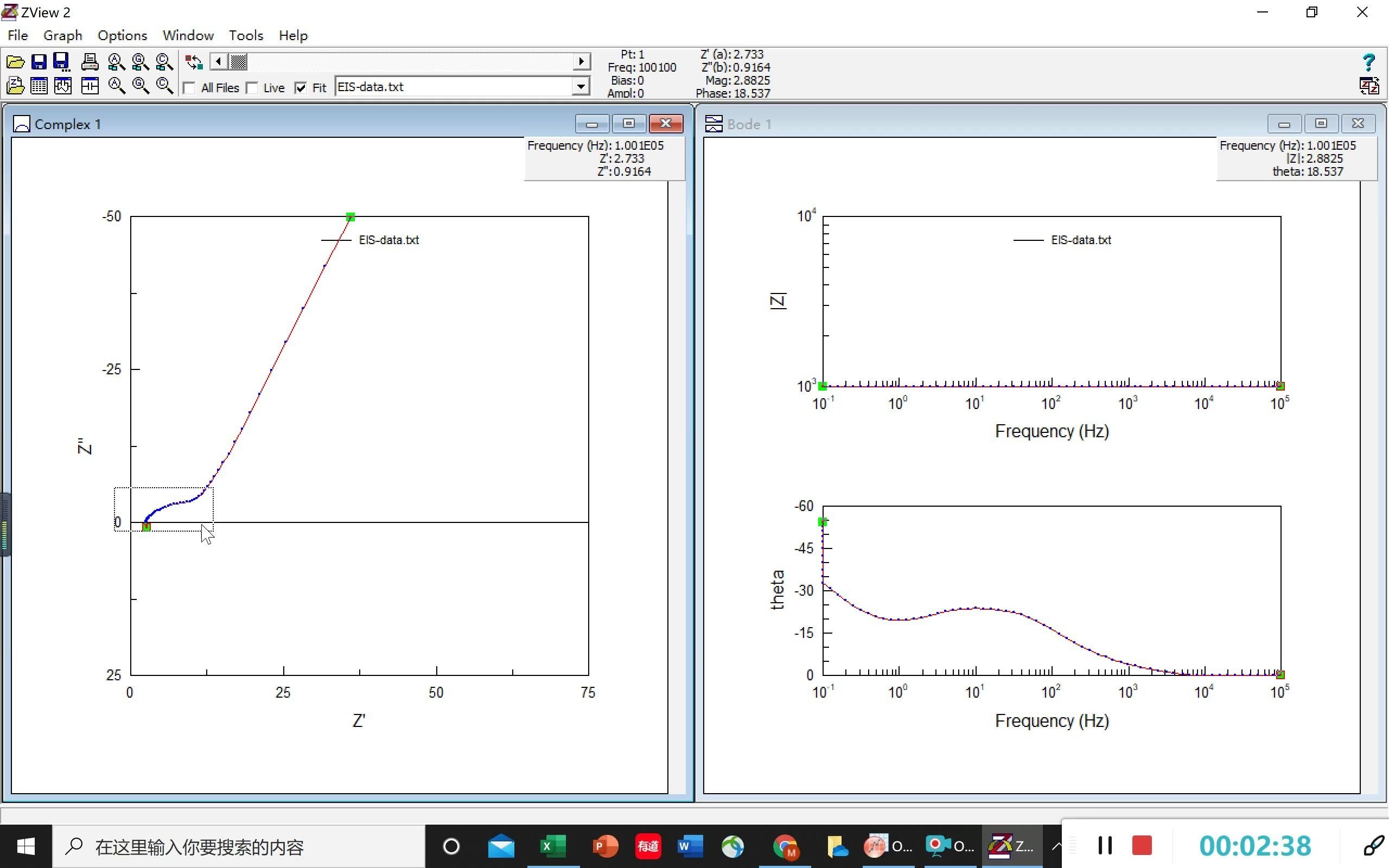This screenshot has width=1389, height=868.
Task: Click the printer icon
Action: click(90, 61)
